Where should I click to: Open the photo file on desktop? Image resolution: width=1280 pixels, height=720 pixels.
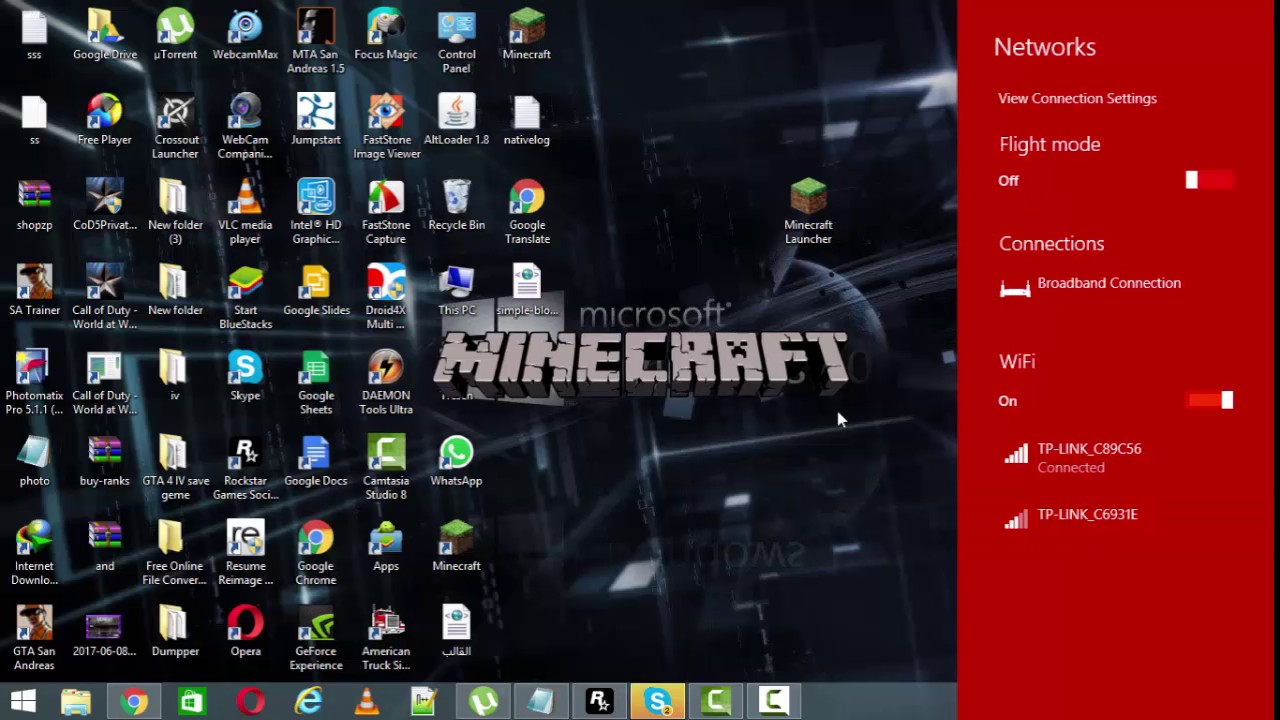(x=34, y=461)
